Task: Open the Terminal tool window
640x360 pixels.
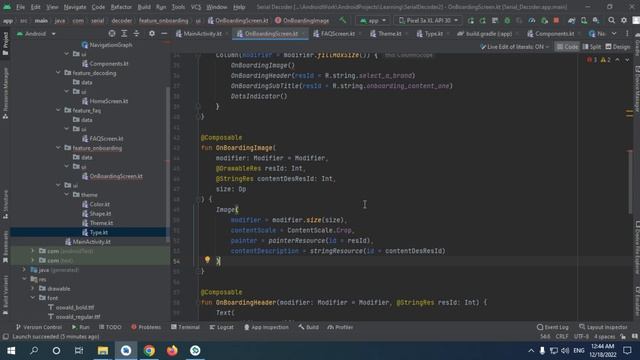Action: 185,327
